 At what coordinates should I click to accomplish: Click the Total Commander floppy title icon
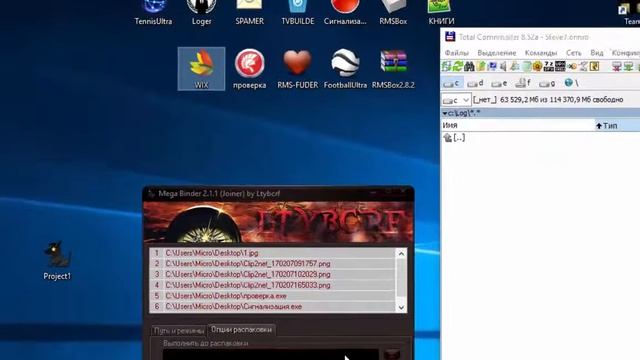pyautogui.click(x=450, y=36)
